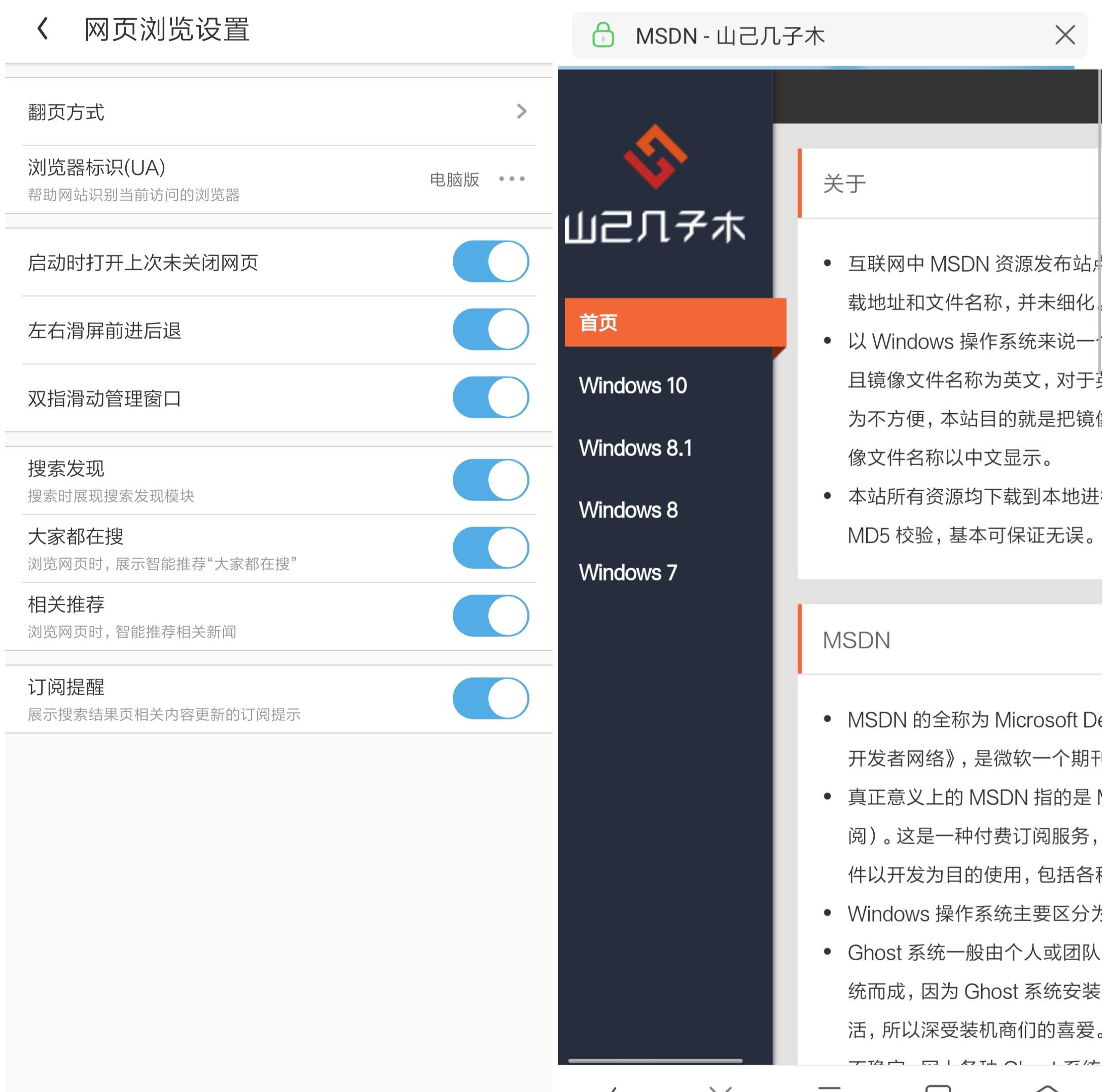The image size is (1107, 1092).
Task: Switch off the 订阅提醒 toggle
Action: click(x=491, y=700)
